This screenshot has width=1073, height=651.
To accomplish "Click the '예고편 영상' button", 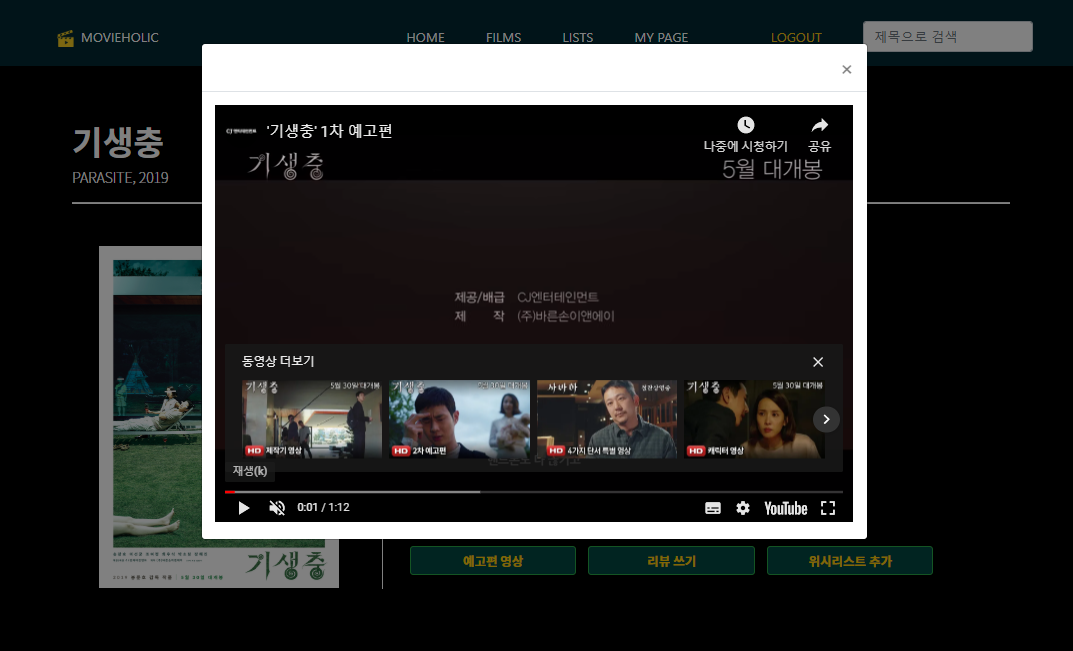I will coord(493,561).
